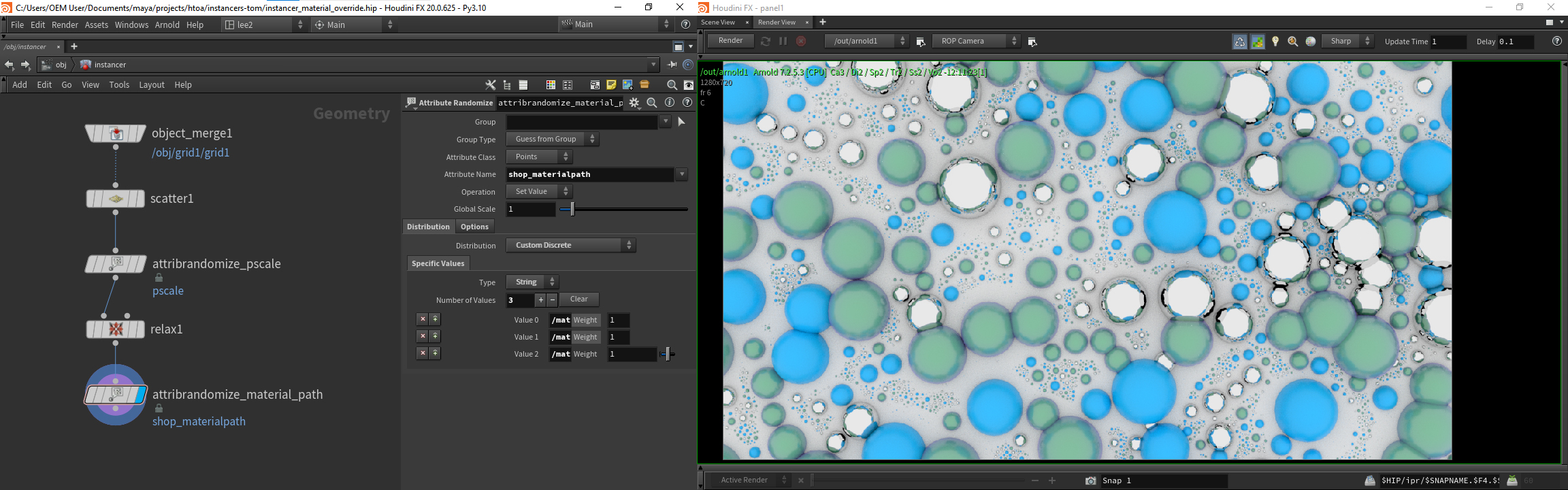Switch to the Options tab

point(474,227)
